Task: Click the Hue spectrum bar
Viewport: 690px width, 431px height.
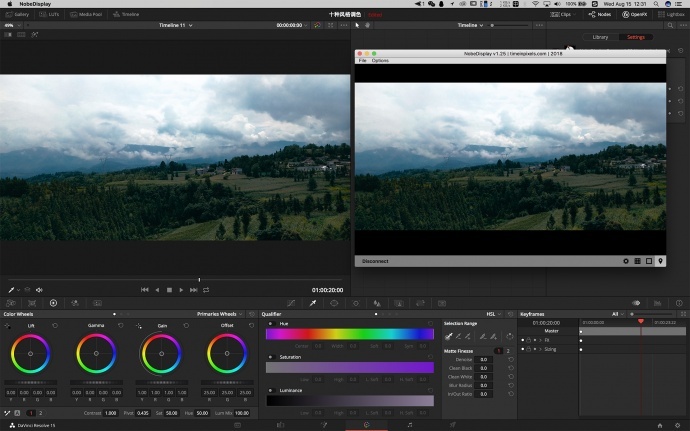Action: [350, 334]
